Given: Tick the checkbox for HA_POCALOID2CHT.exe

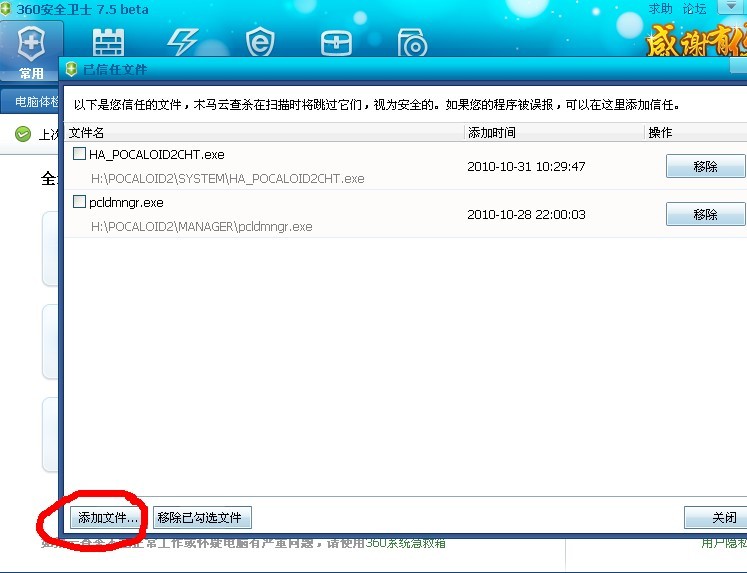Looking at the screenshot, I should pos(79,153).
